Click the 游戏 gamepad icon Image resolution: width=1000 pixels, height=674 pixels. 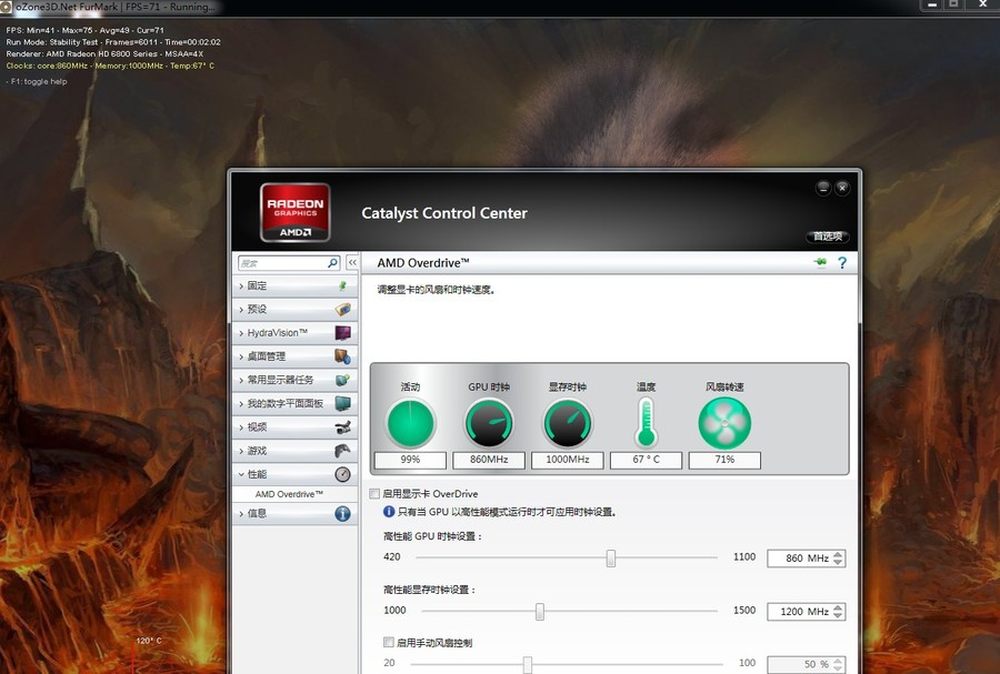[342, 451]
